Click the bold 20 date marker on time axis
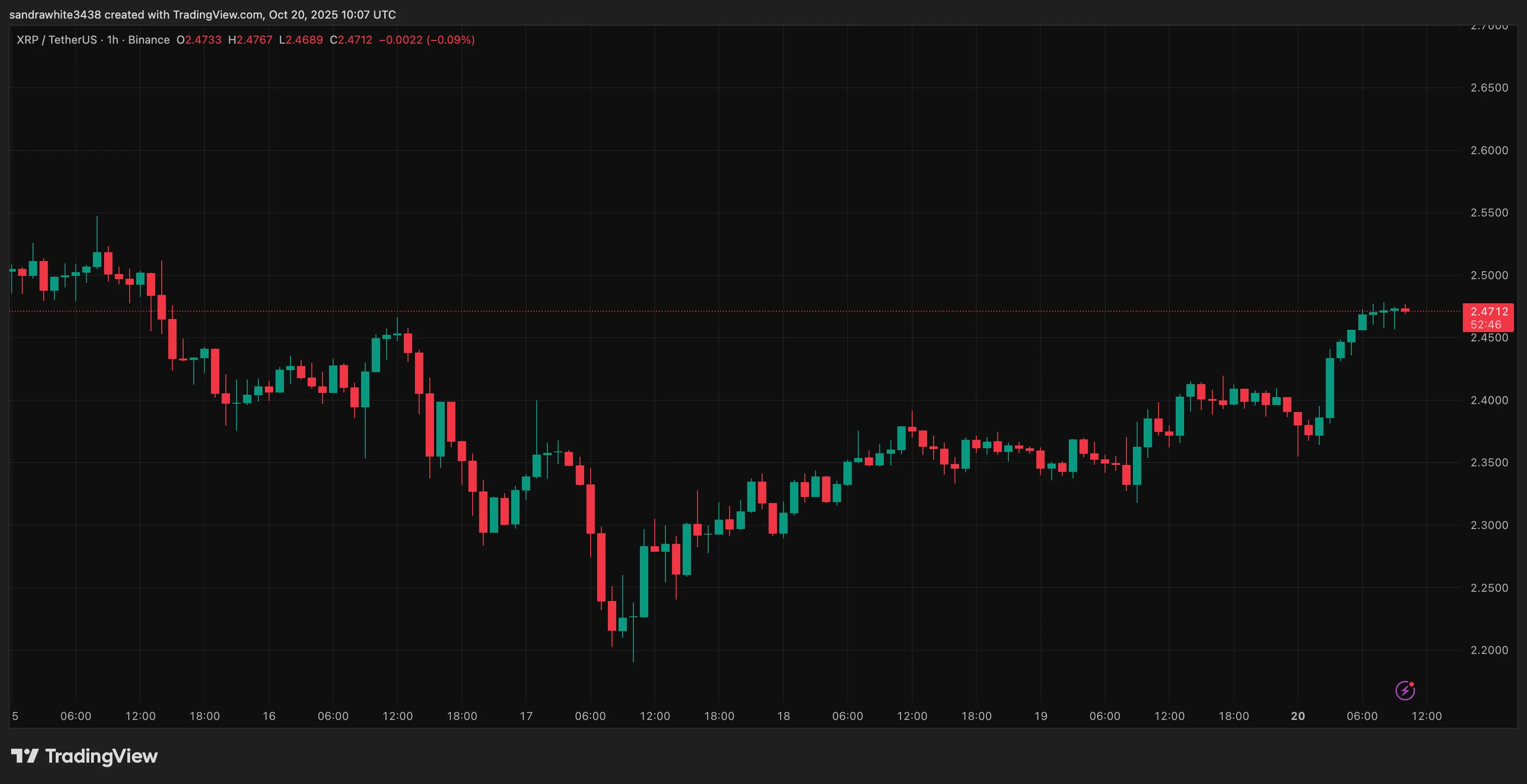 [x=1297, y=716]
